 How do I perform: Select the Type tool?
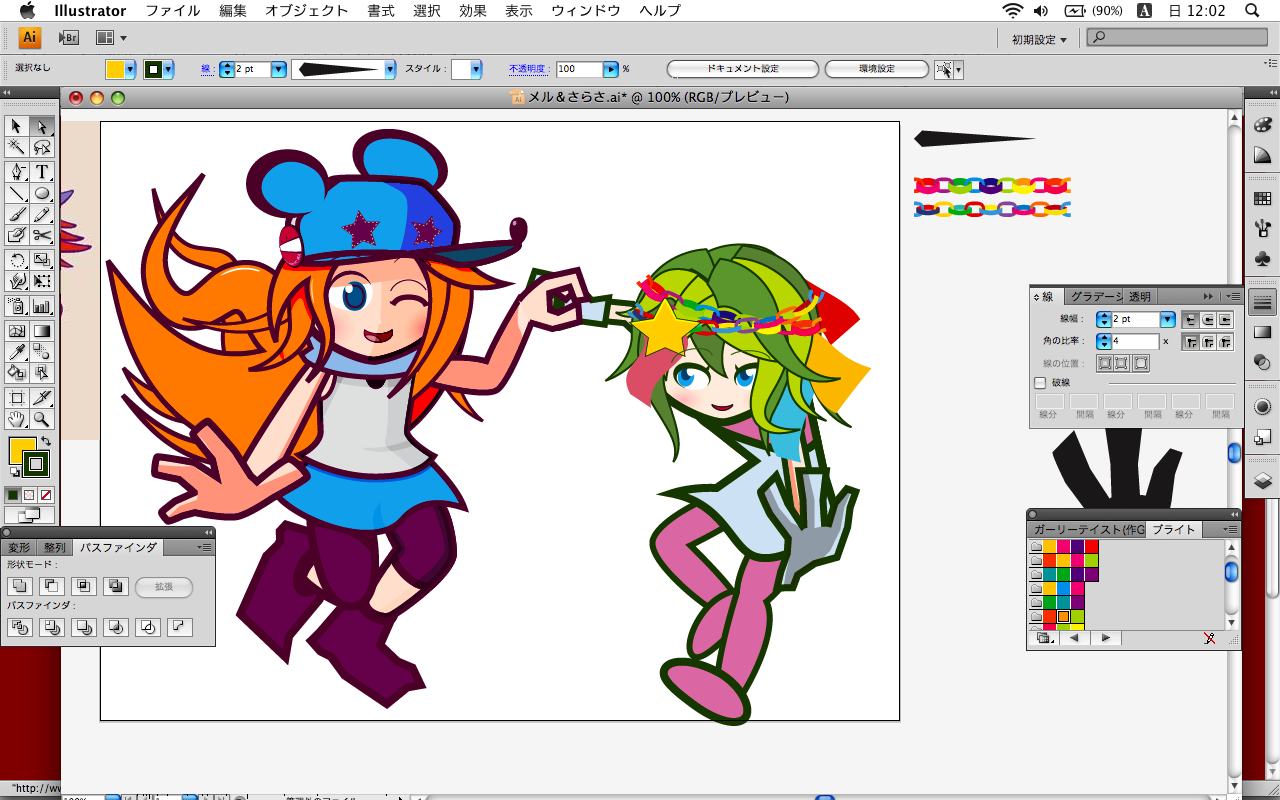[42, 172]
